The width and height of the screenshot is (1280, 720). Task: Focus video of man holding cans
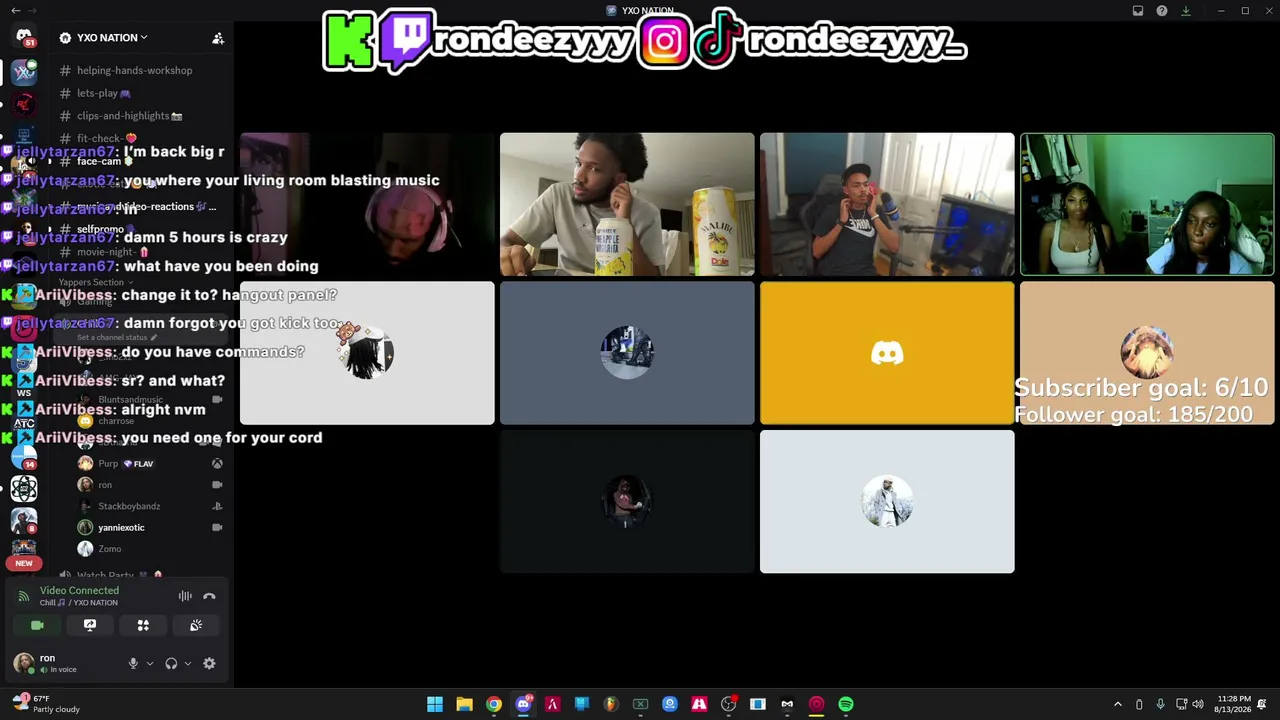[627, 204]
